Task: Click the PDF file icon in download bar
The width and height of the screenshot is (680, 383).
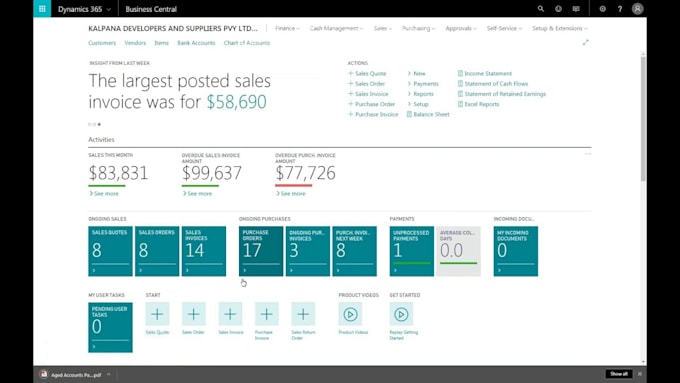Action: pos(43,374)
